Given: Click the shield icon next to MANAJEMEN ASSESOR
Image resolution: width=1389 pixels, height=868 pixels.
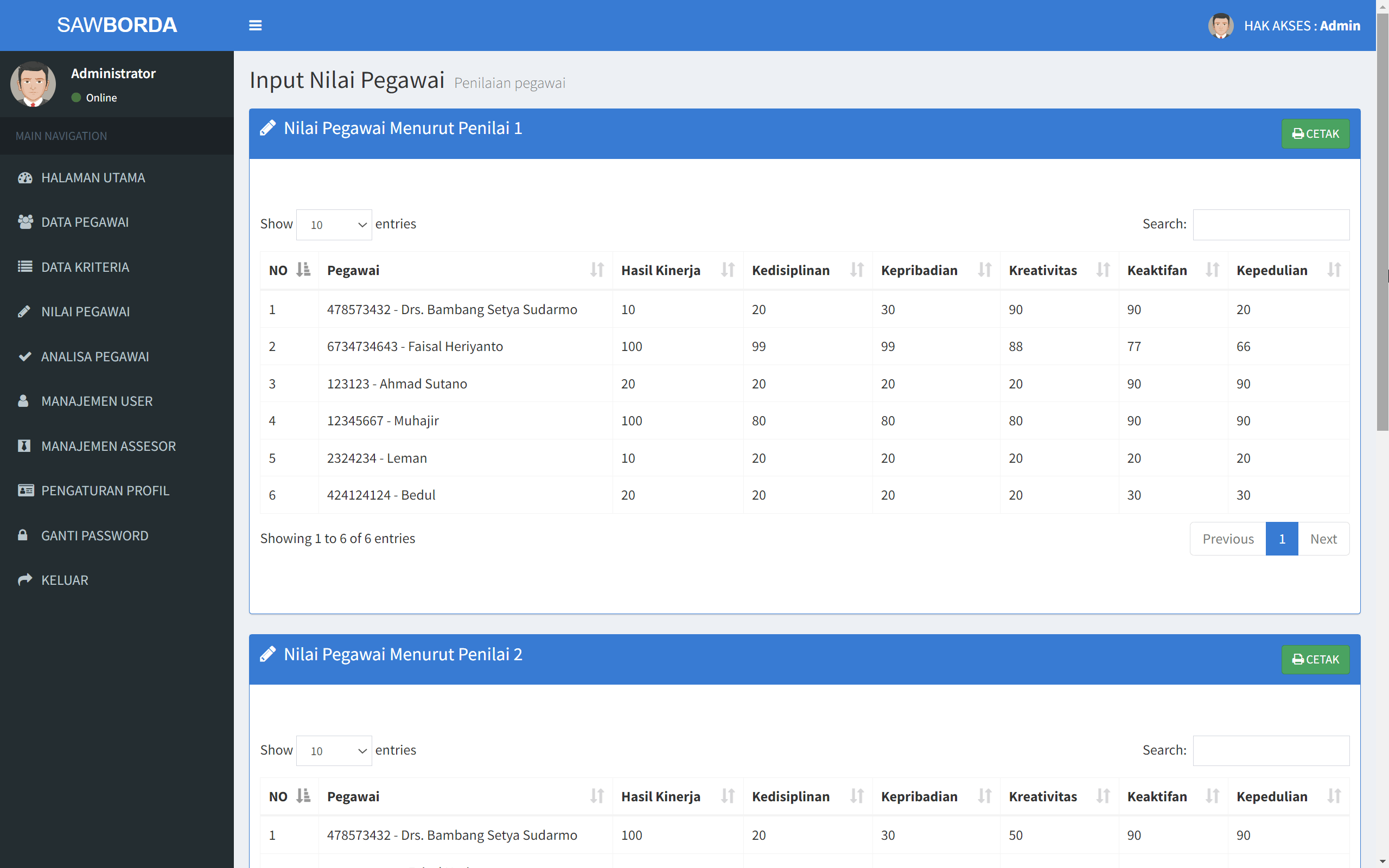Looking at the screenshot, I should click(x=23, y=445).
